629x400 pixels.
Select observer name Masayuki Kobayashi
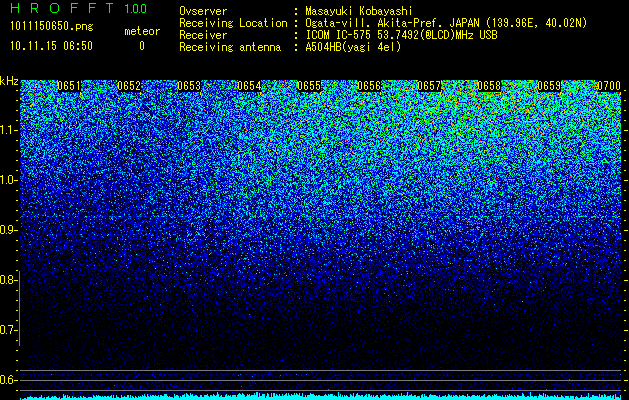359,11
